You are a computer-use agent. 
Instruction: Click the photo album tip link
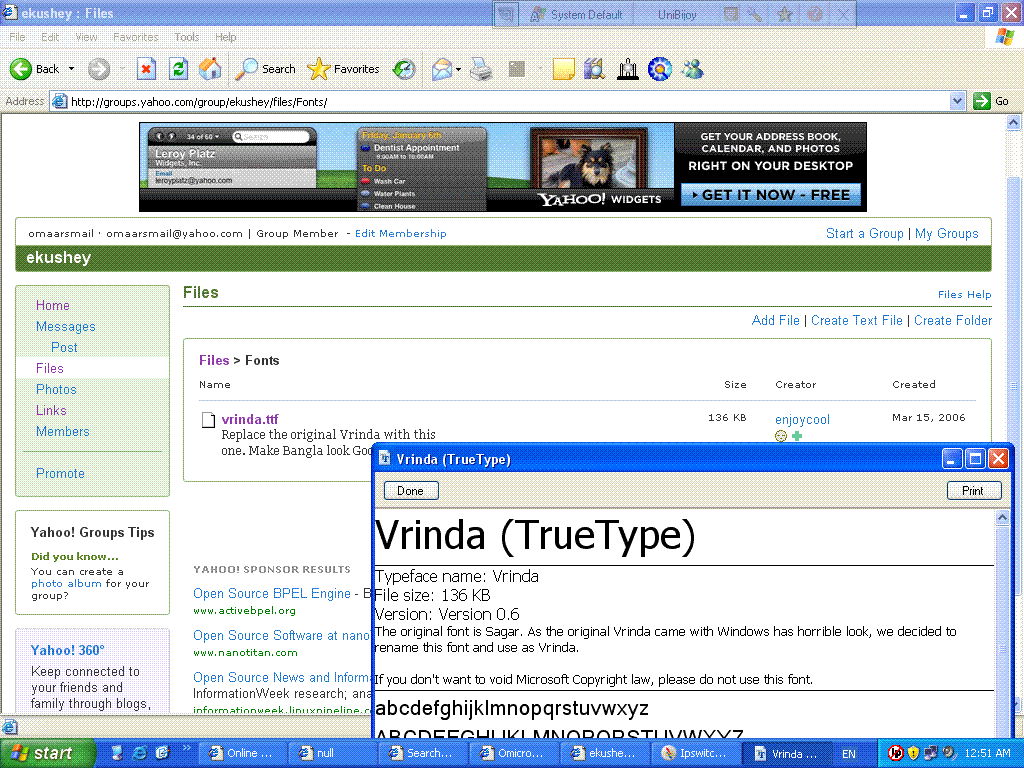[66, 583]
